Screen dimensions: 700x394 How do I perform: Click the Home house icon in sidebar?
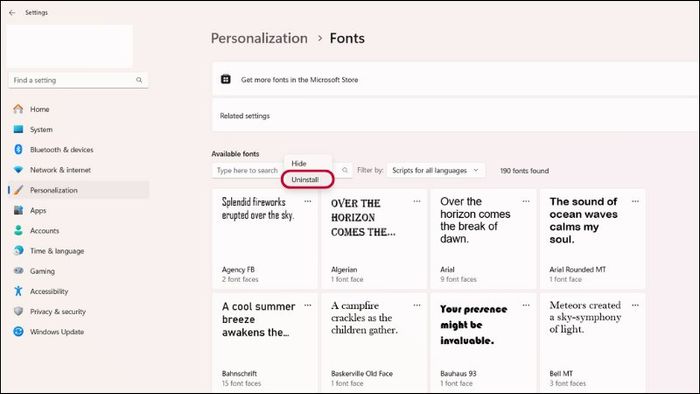(x=18, y=109)
